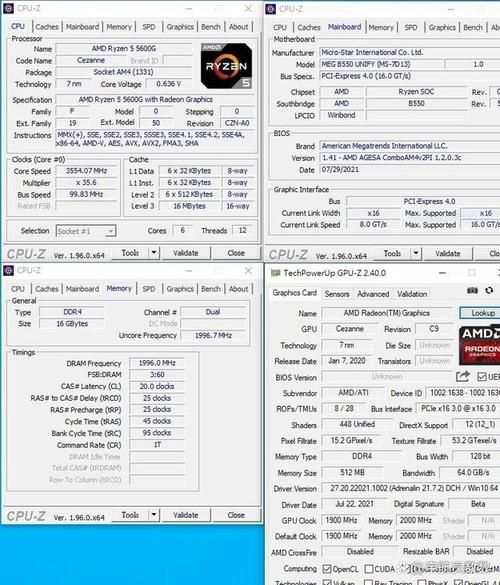Open the Validation tab in GPU-Z
The height and width of the screenshot is (585, 500).
click(412, 294)
